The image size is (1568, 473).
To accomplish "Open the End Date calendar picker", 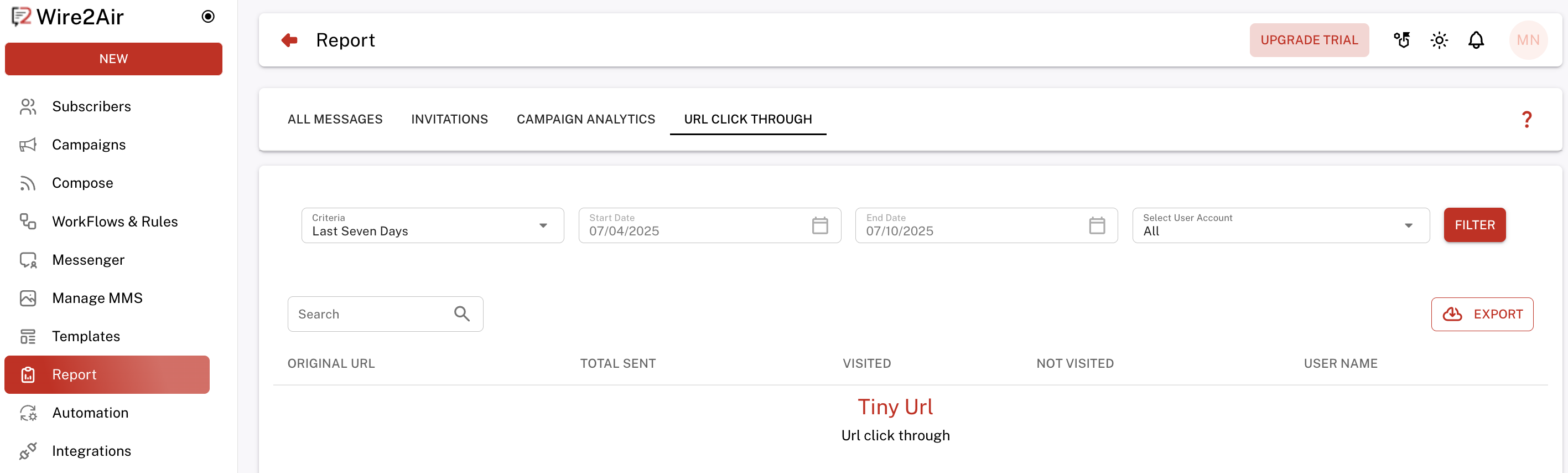I will [x=1097, y=225].
